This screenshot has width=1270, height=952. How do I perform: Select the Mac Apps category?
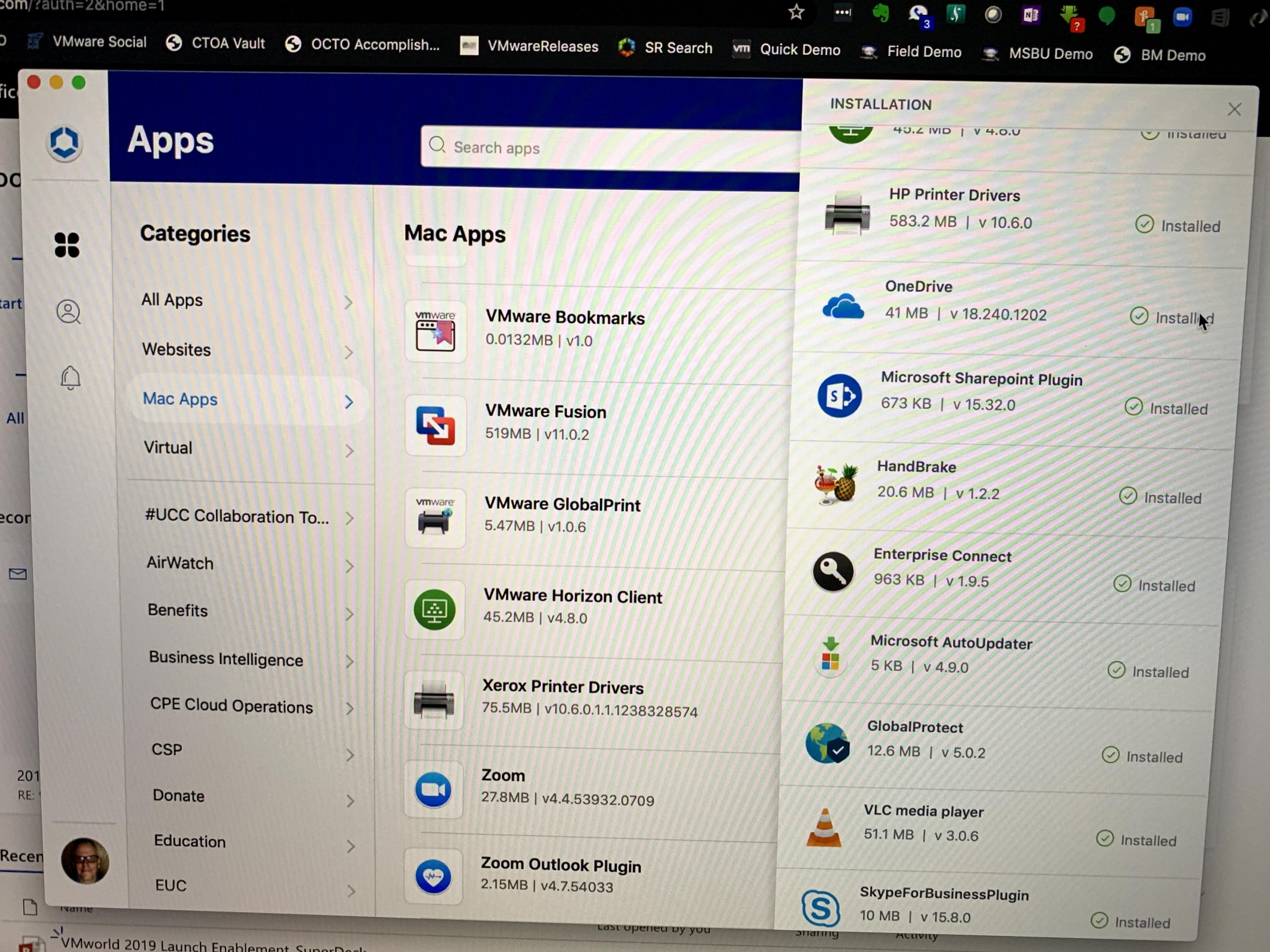pos(180,399)
